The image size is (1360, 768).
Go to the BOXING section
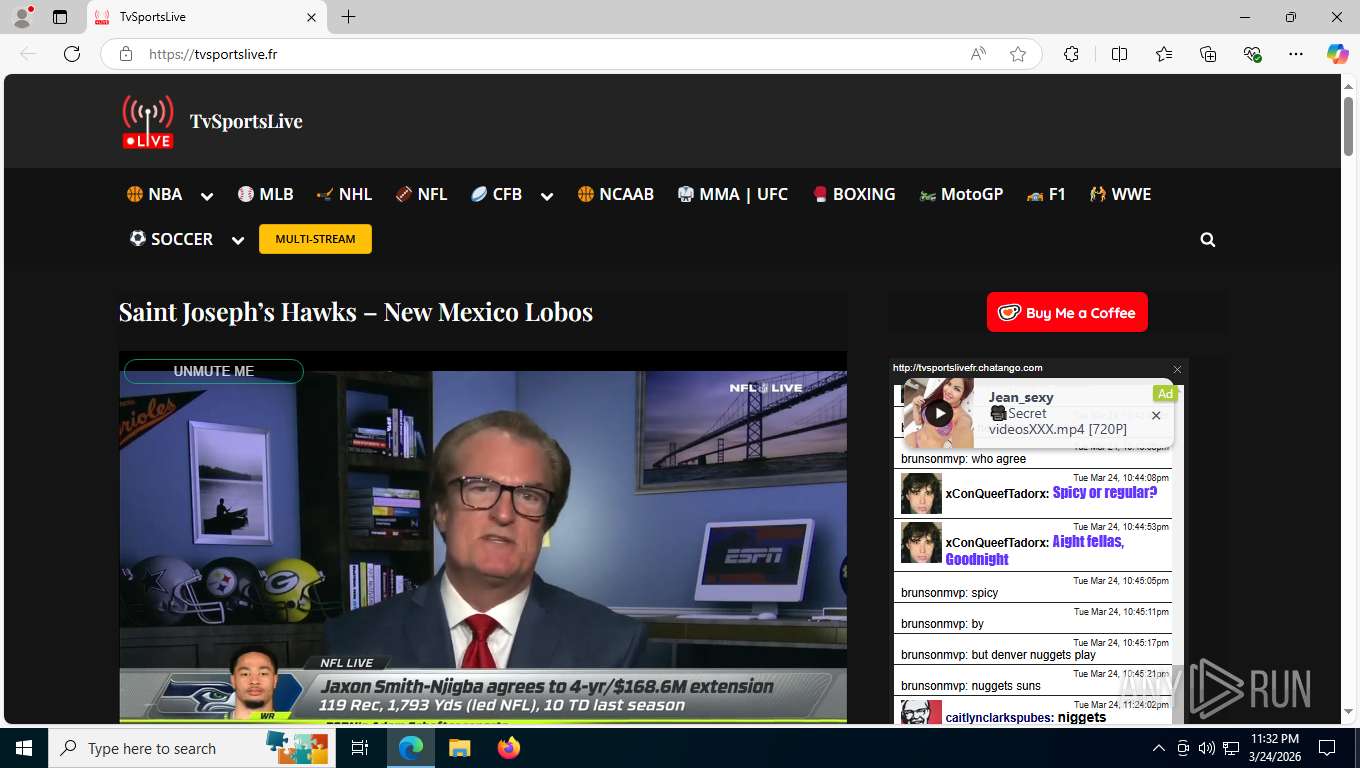[x=853, y=194]
